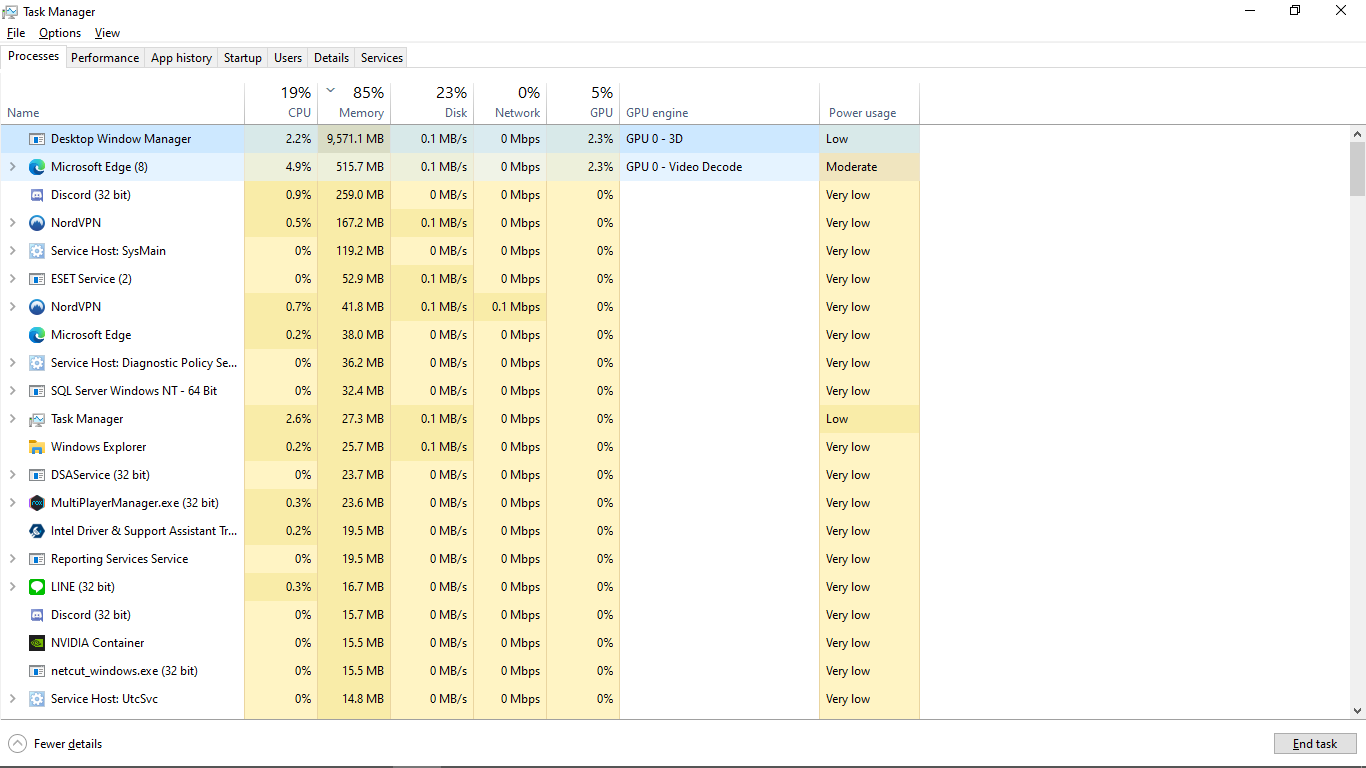This screenshot has width=1366, height=768.
Task: Click the NordVPN icon at 41.8 MB
Action: tap(37, 307)
